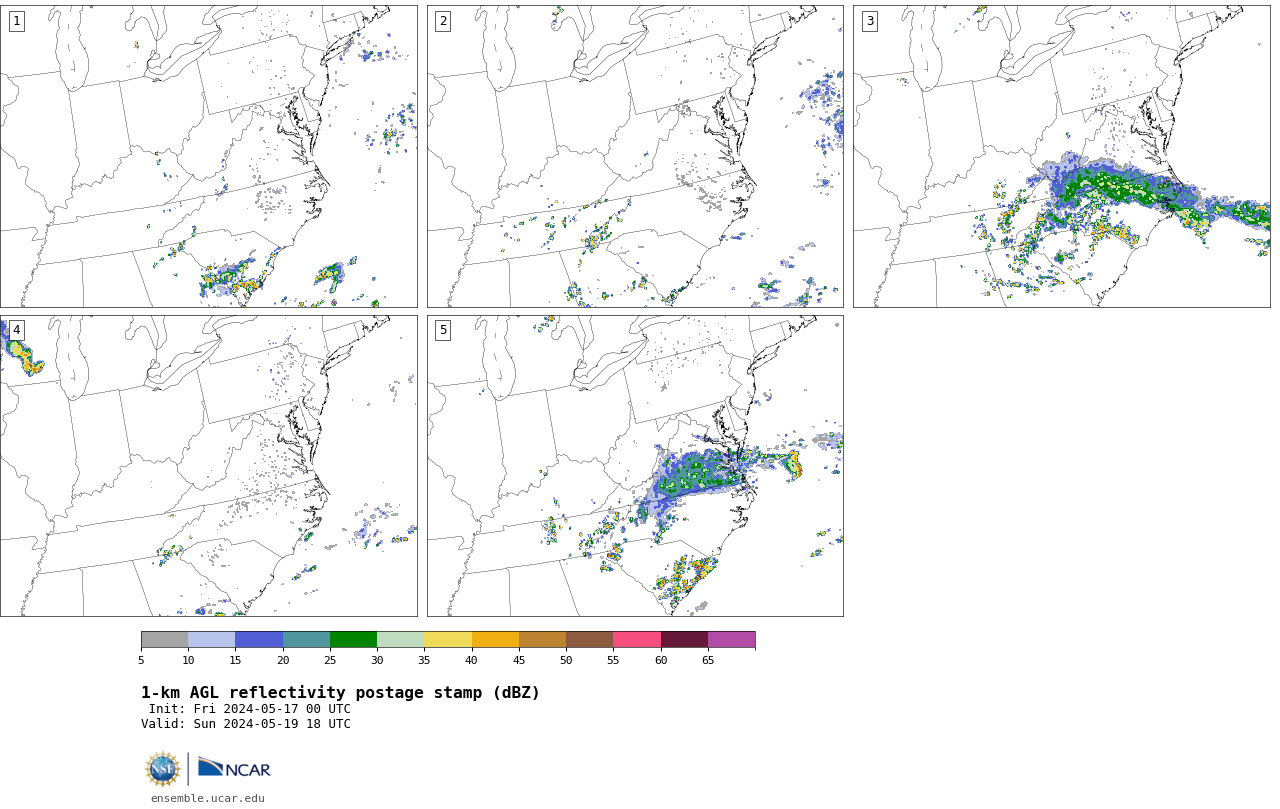Click the colorbar tick label 65
The width and height of the screenshot is (1280, 809).
pos(708,660)
